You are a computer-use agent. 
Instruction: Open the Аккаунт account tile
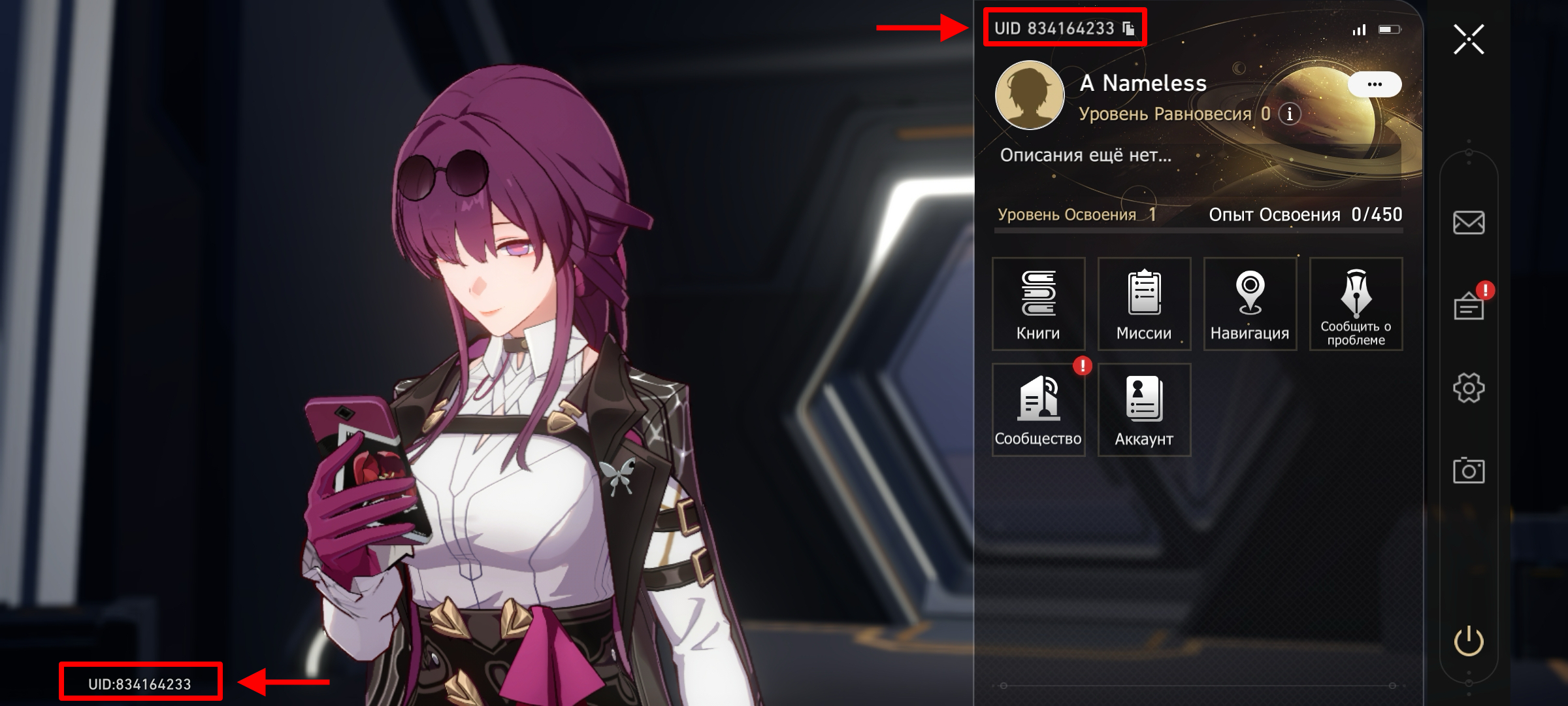click(1144, 410)
